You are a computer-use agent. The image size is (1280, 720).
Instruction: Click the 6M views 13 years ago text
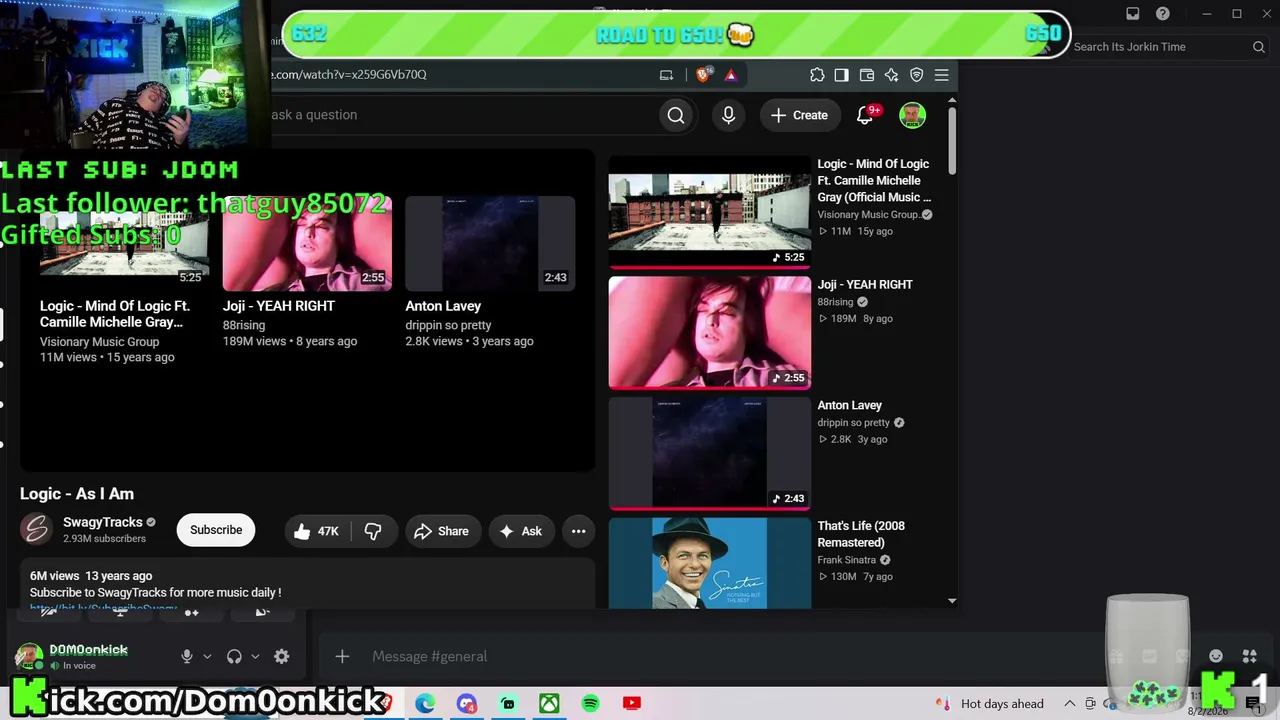[91, 576]
